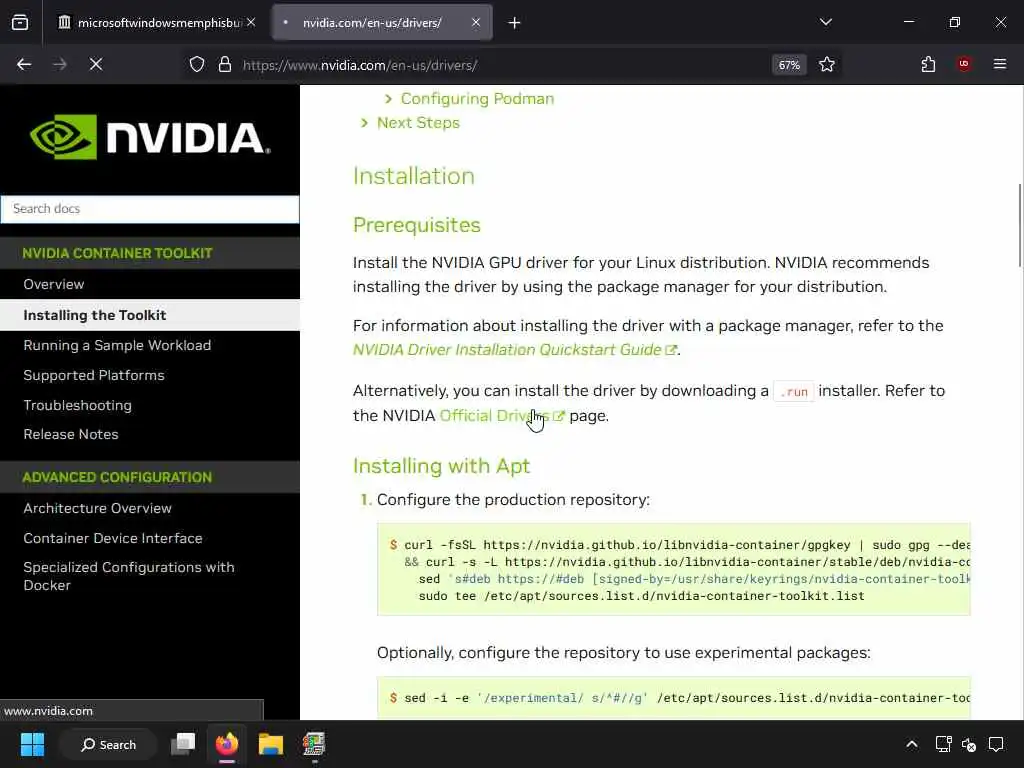Stop loading the page
The image size is (1024, 768).
(95, 65)
